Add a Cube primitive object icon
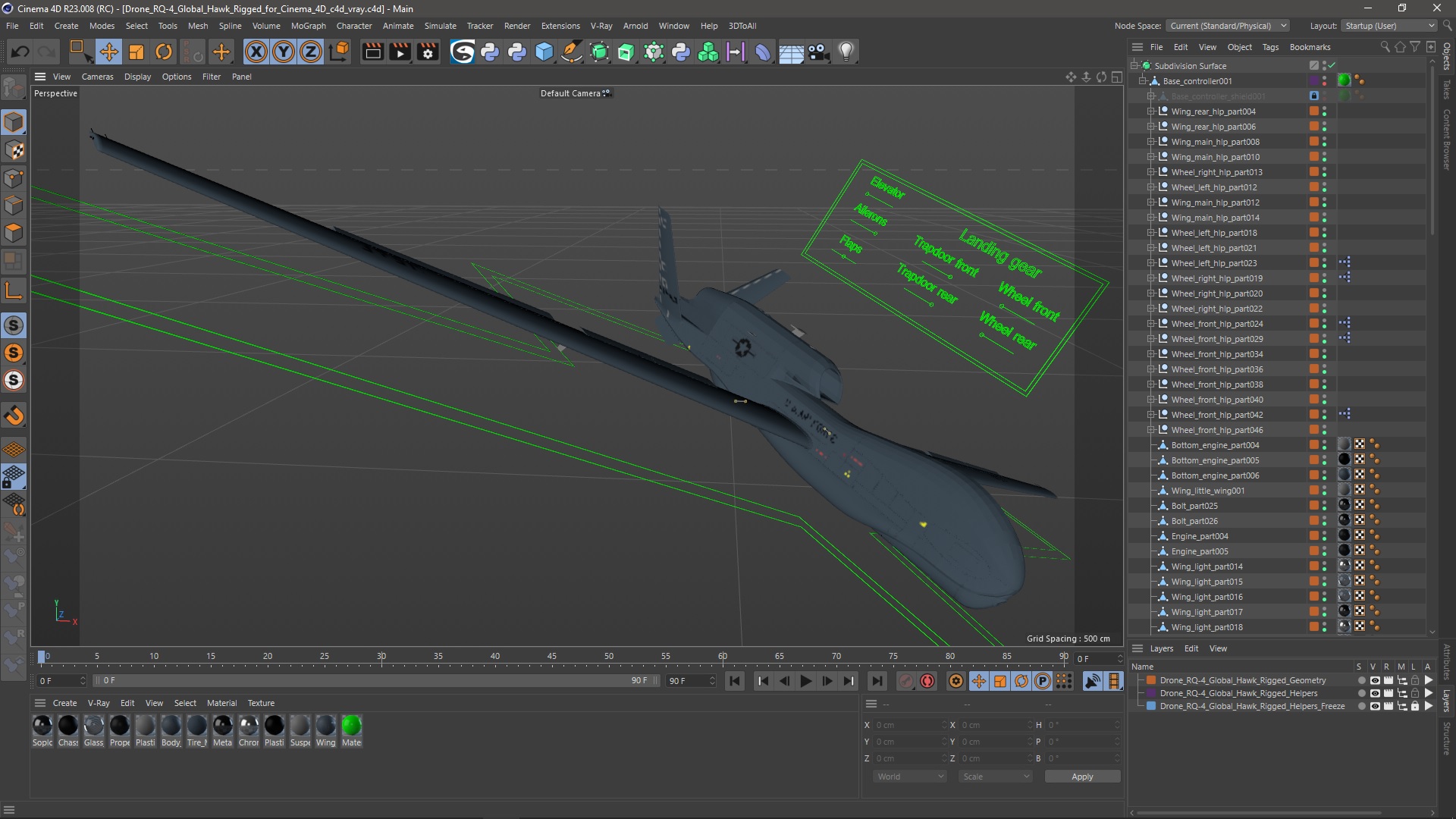The height and width of the screenshot is (819, 1456). (x=544, y=52)
